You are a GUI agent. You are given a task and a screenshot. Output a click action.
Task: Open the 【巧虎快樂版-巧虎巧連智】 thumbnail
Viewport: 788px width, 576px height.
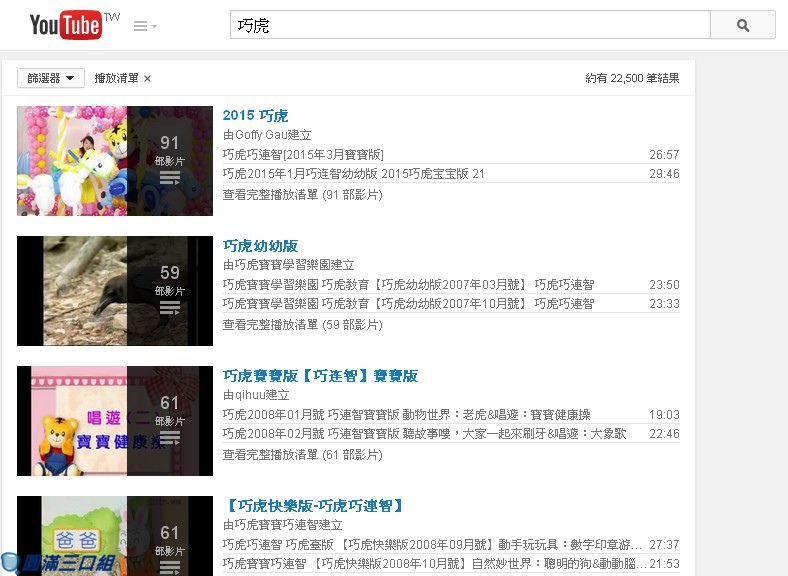pyautogui.click(x=115, y=536)
